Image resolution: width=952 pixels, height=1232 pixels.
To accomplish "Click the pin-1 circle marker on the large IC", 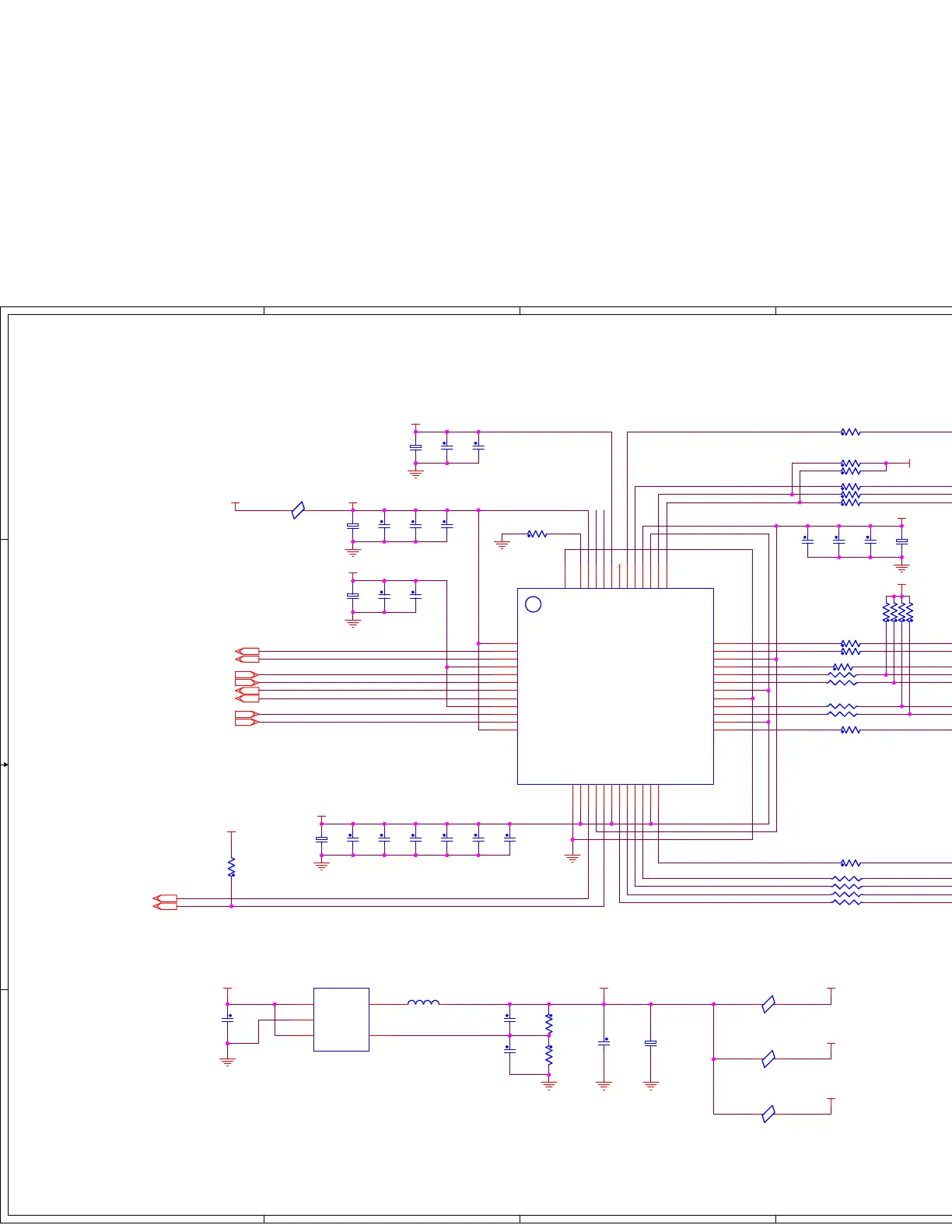I will tap(533, 604).
